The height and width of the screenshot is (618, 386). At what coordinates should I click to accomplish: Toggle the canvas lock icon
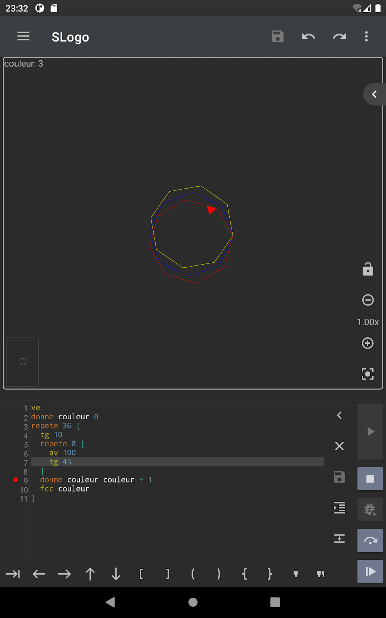pos(367,270)
